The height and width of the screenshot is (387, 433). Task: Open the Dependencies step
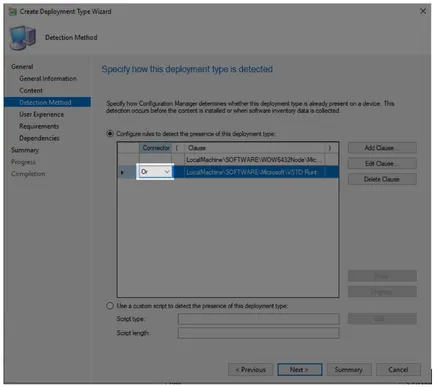[39, 138]
